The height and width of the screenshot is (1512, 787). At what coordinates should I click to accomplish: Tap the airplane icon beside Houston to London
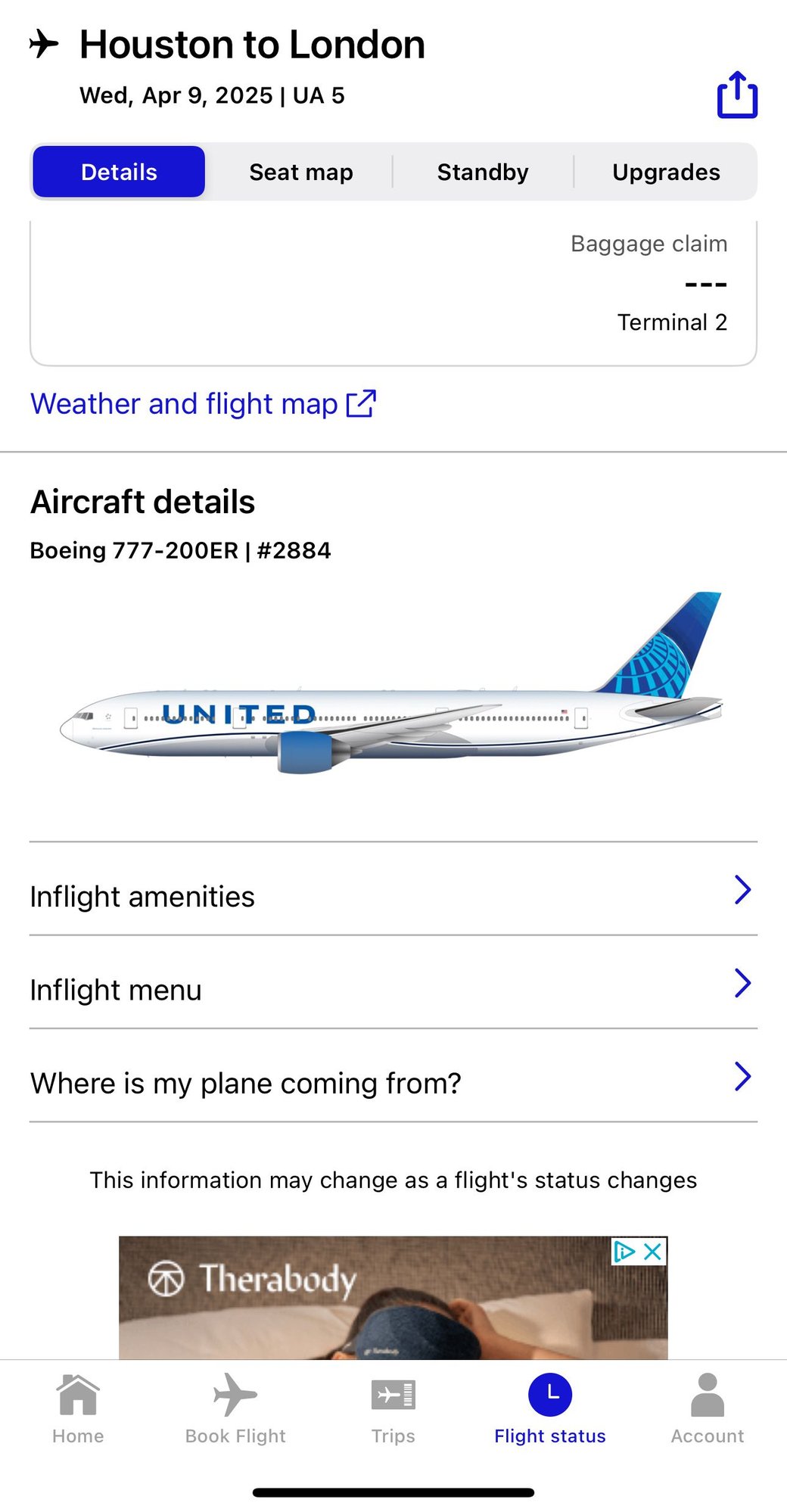click(x=44, y=44)
